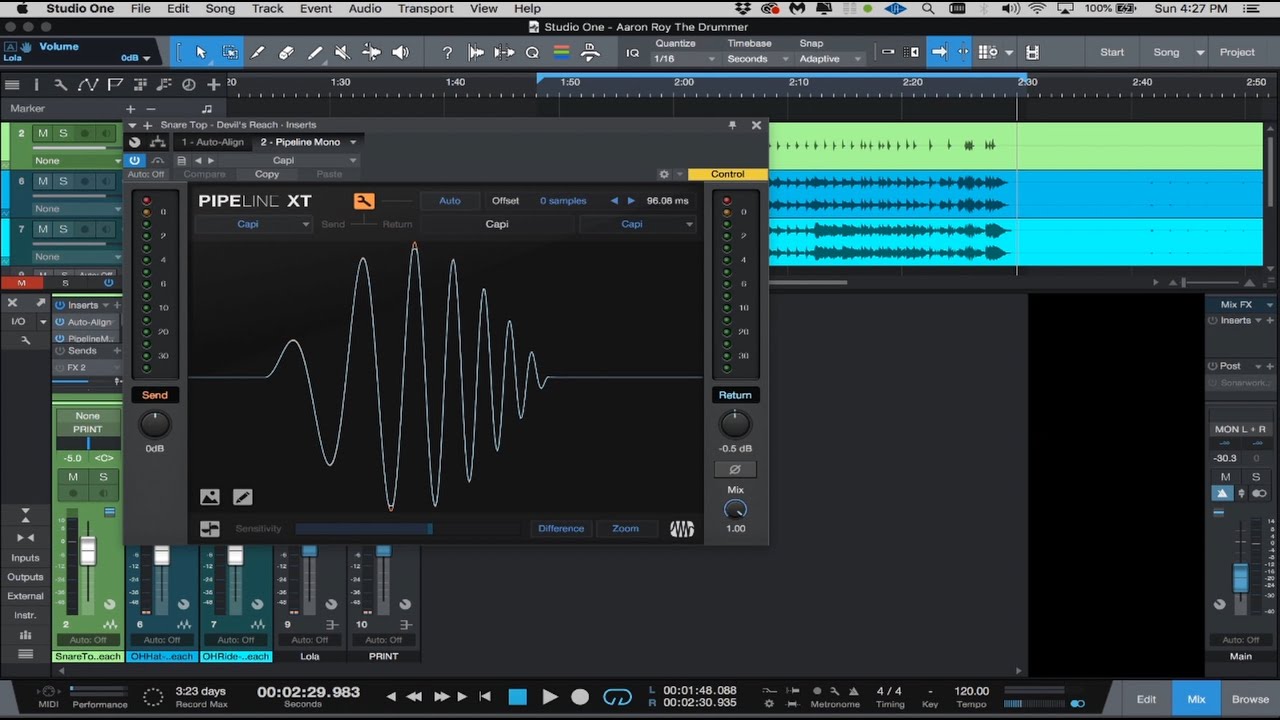
Task: Click the Auto button in Pipeline
Action: [x=450, y=201]
